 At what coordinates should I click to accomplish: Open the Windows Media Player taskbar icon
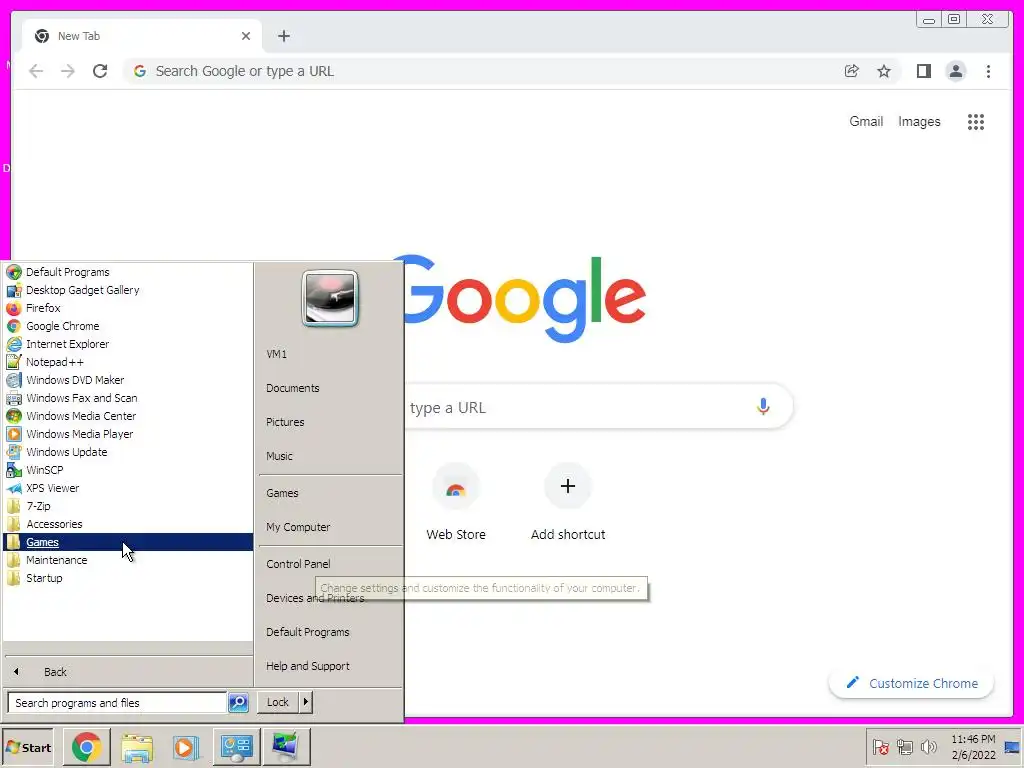coord(186,747)
